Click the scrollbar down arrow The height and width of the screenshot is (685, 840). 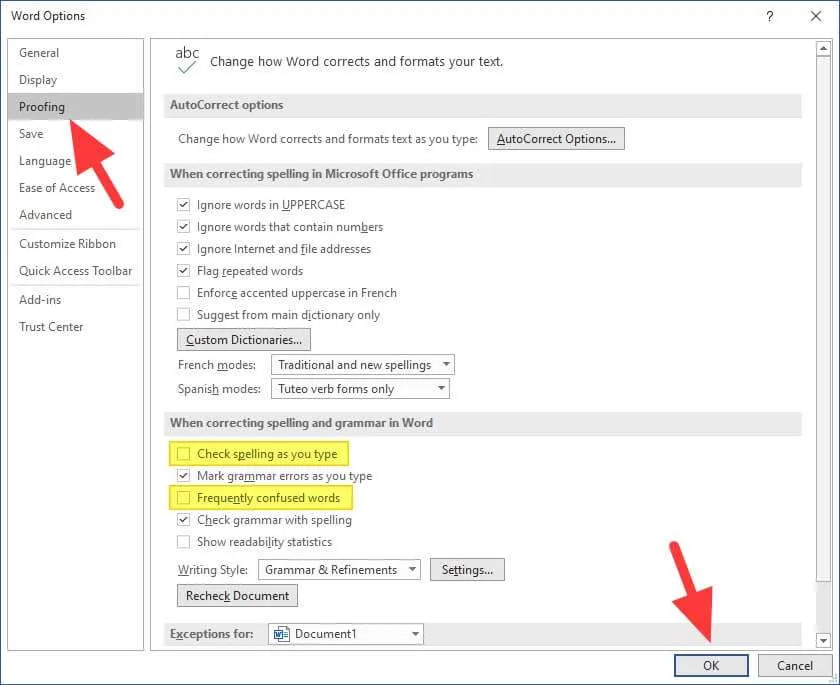click(x=823, y=639)
